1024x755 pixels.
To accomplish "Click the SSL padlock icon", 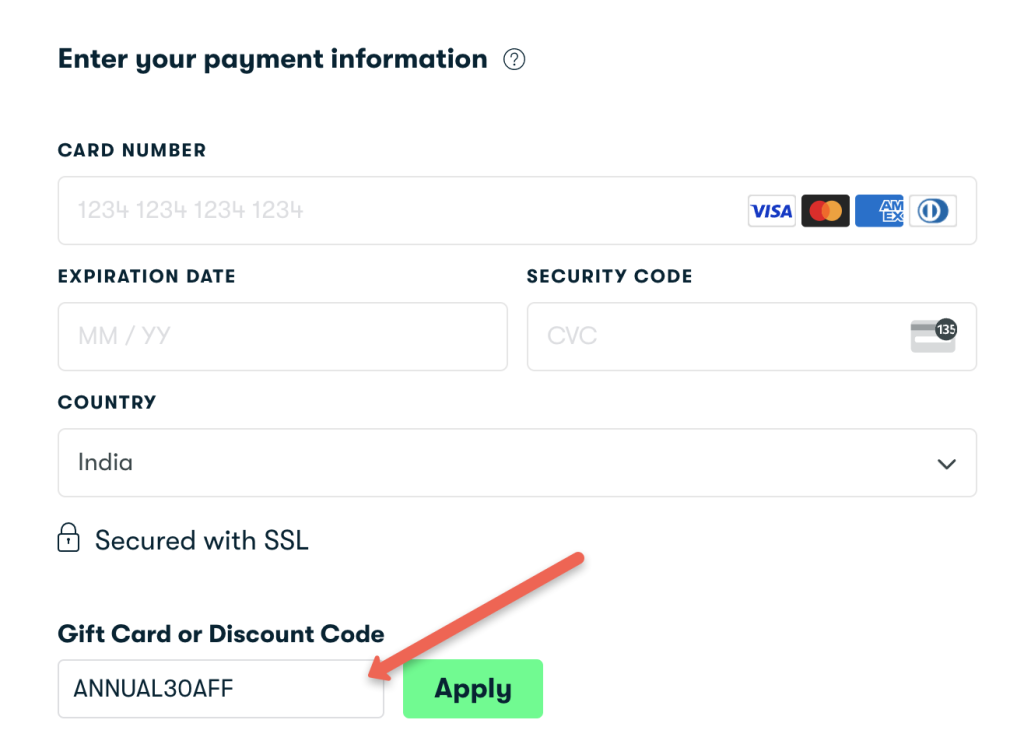I will (67, 539).
